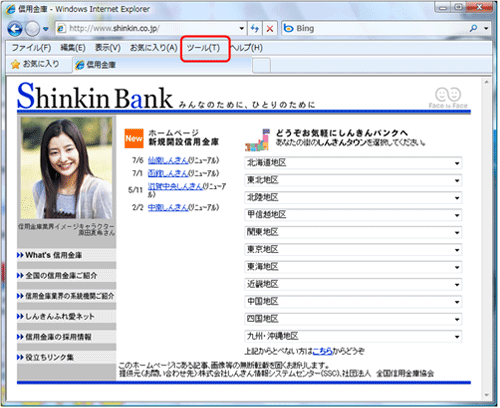
Task: Open the address bar URL dropdown
Action: (x=242, y=29)
